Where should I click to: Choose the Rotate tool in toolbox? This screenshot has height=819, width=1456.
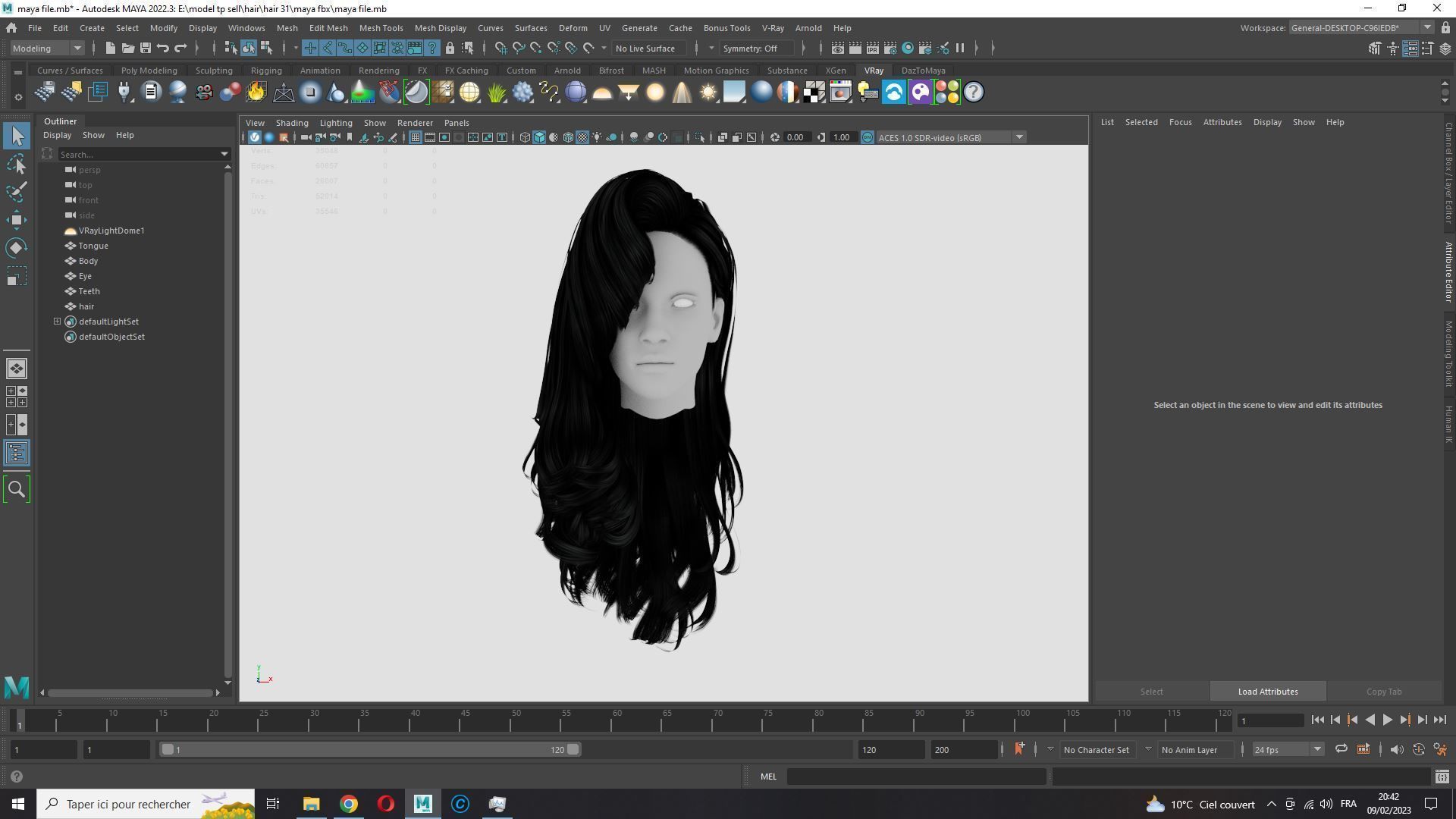17,248
